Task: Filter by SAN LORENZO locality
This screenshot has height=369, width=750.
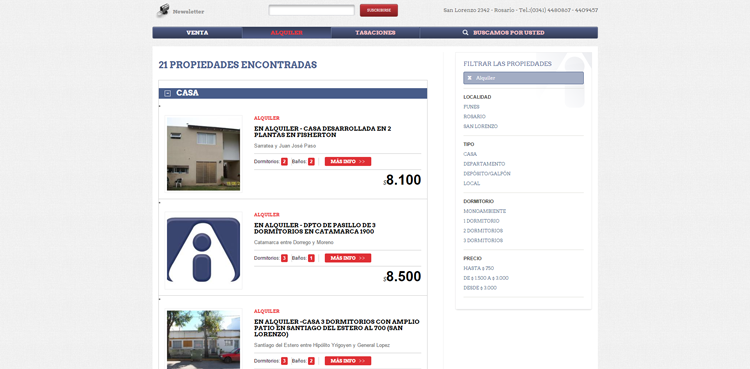Action: tap(481, 126)
